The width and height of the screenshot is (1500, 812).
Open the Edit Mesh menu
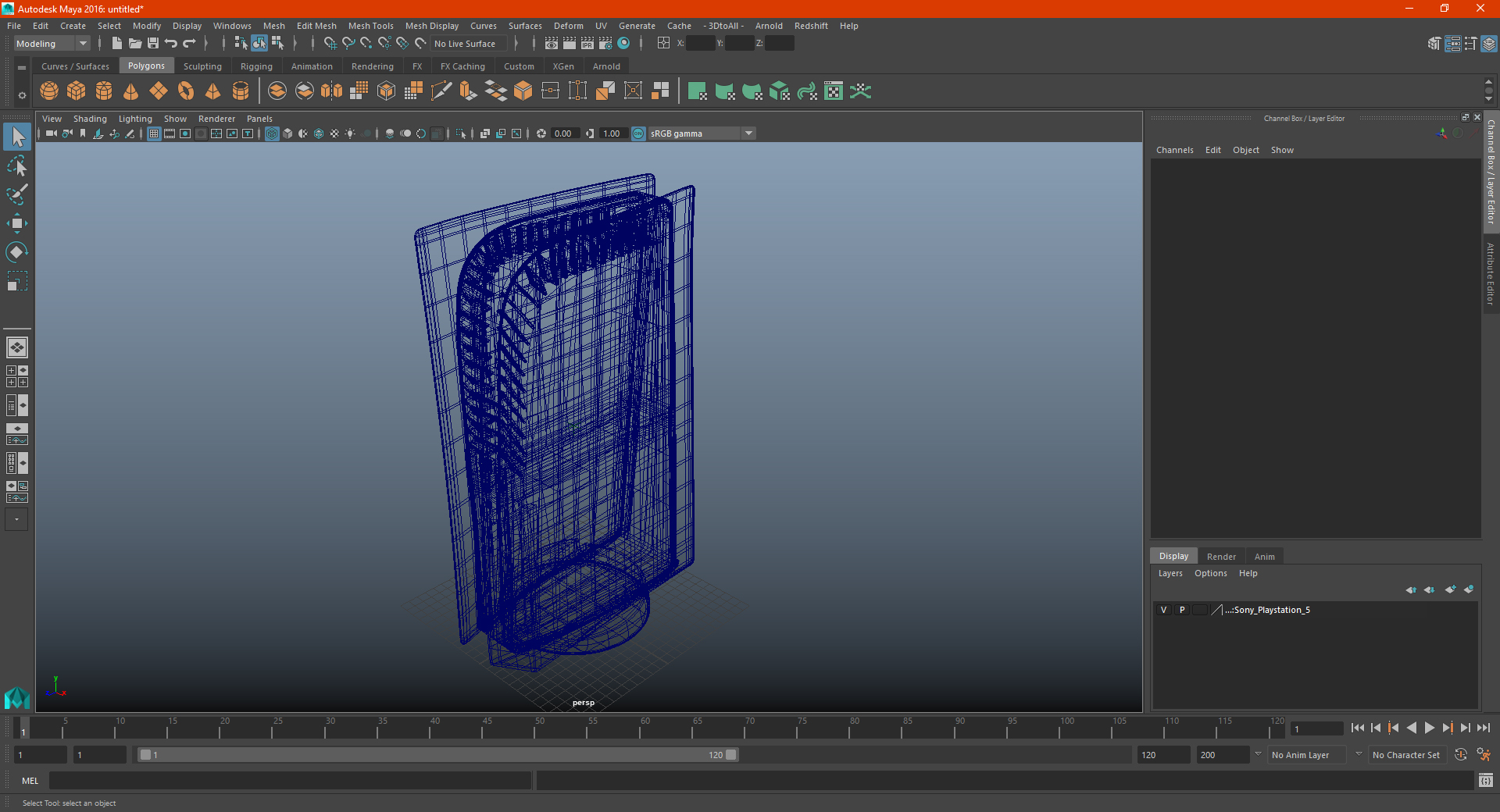pyautogui.click(x=316, y=26)
